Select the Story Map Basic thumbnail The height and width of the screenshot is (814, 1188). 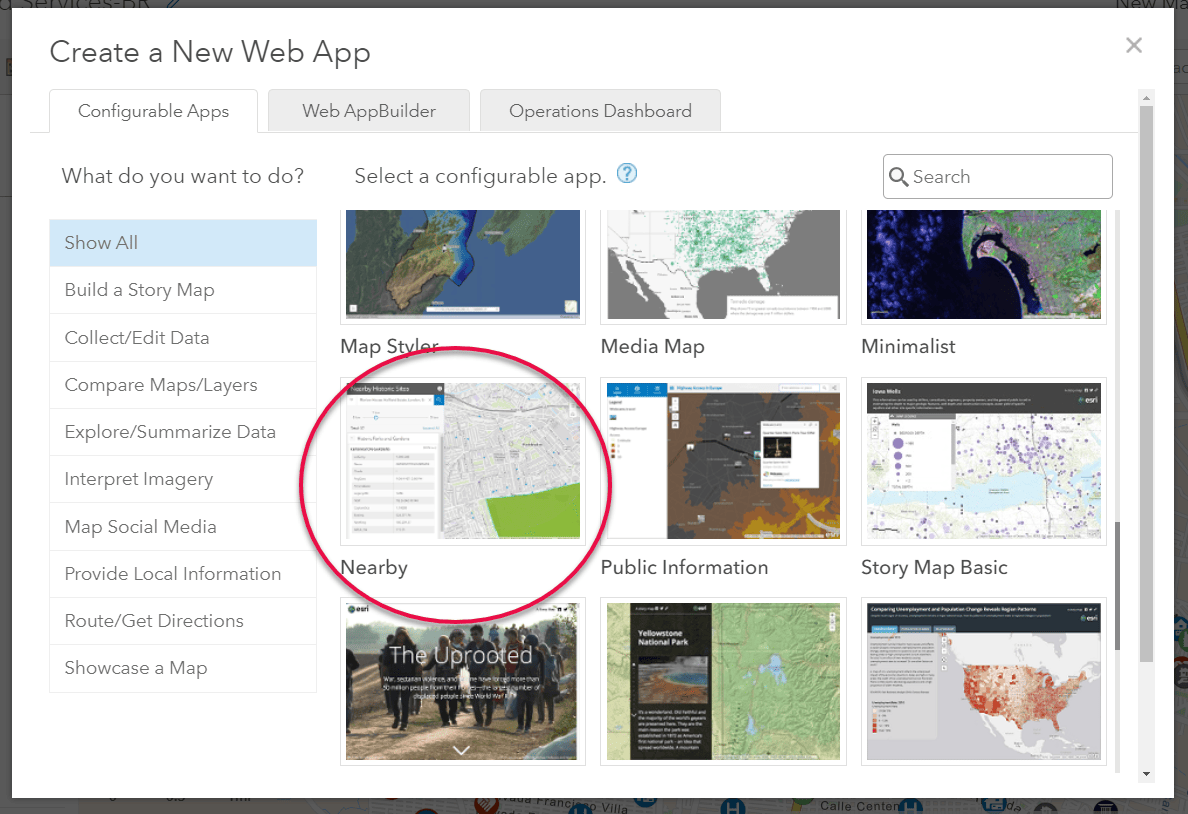click(x=983, y=461)
